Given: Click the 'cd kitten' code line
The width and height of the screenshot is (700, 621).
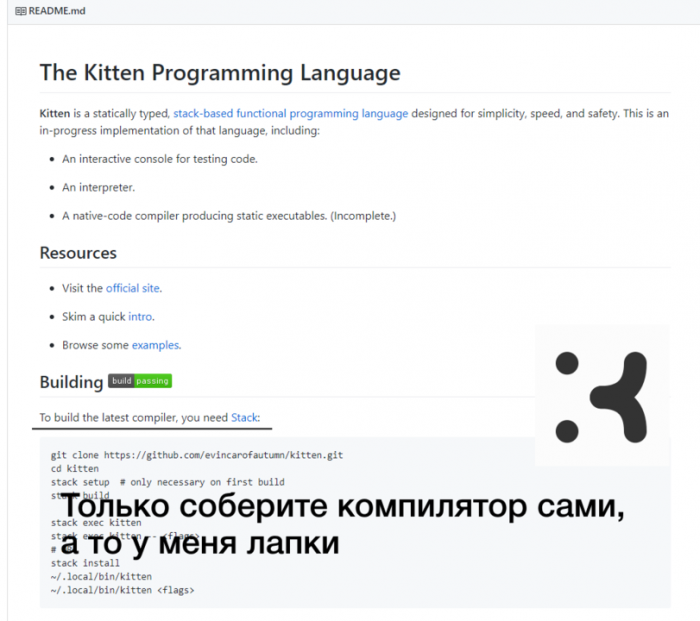Looking at the screenshot, I should coord(75,468).
